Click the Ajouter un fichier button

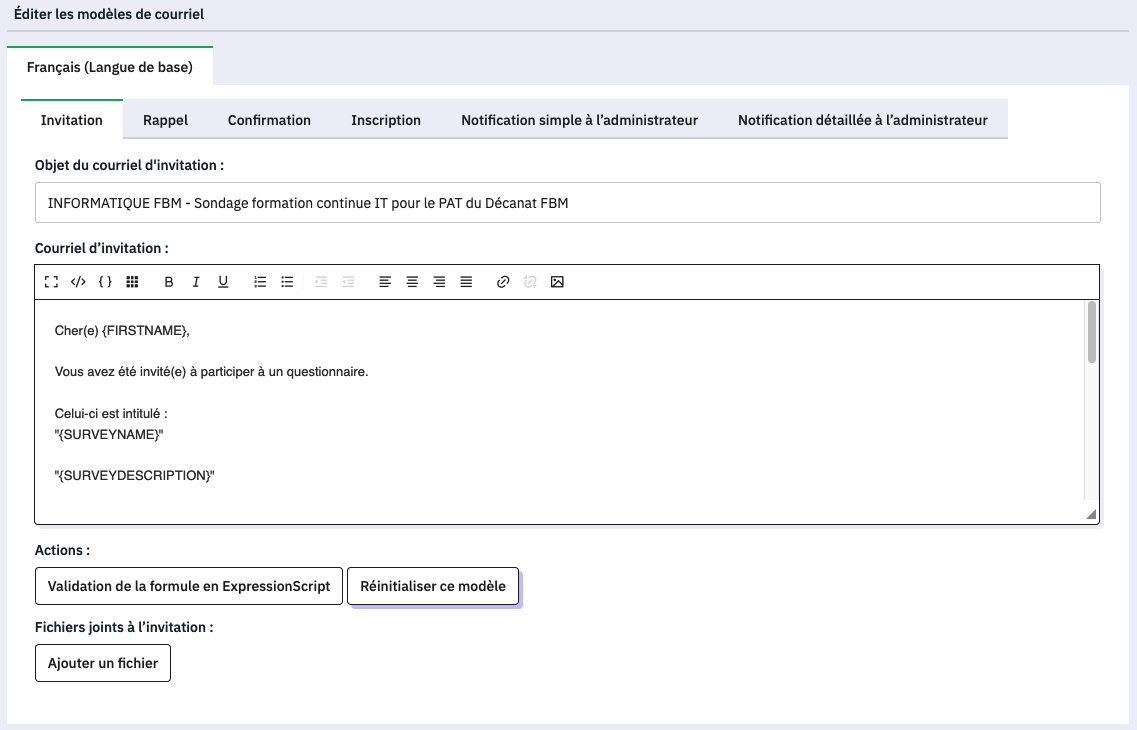(x=103, y=663)
